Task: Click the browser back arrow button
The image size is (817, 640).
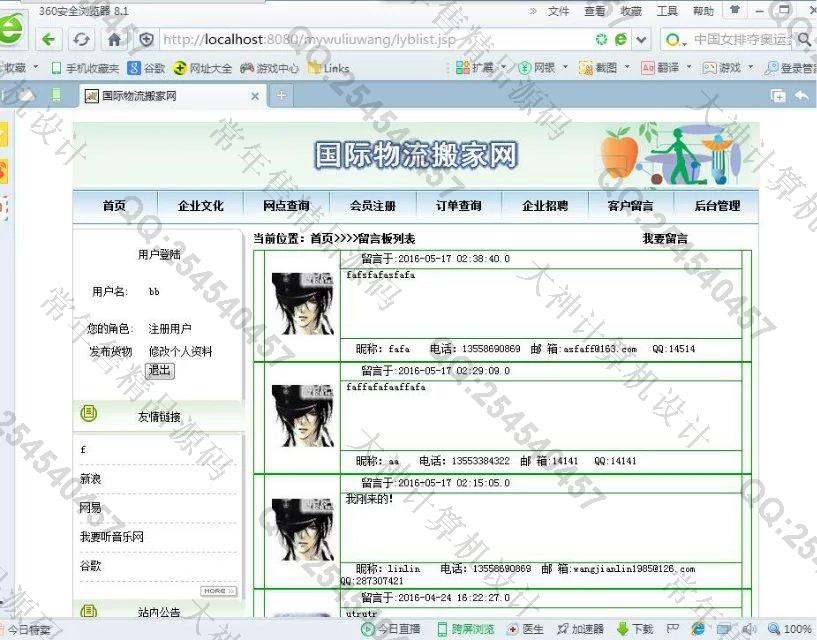Action: coord(48,40)
